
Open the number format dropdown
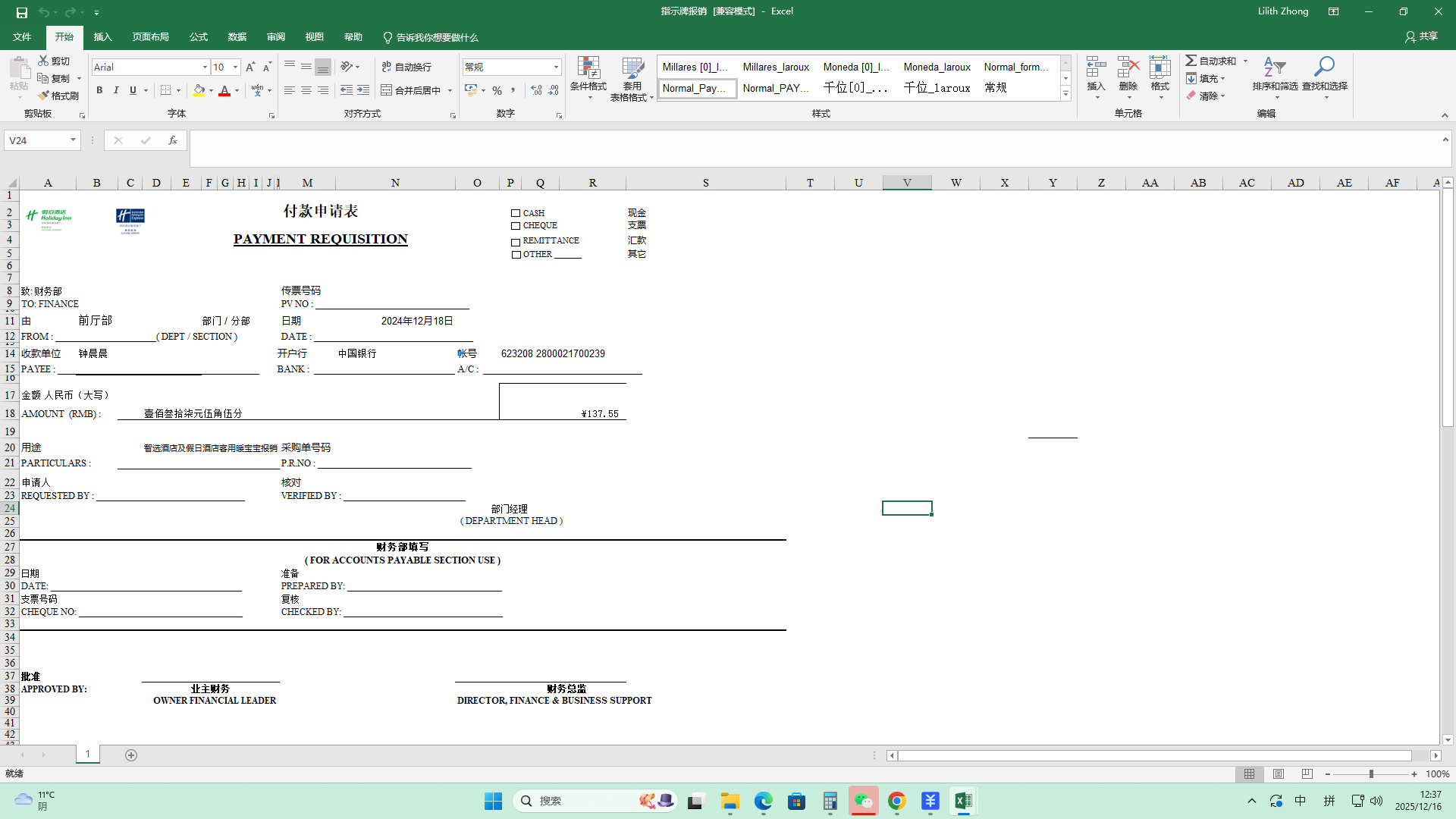click(556, 67)
